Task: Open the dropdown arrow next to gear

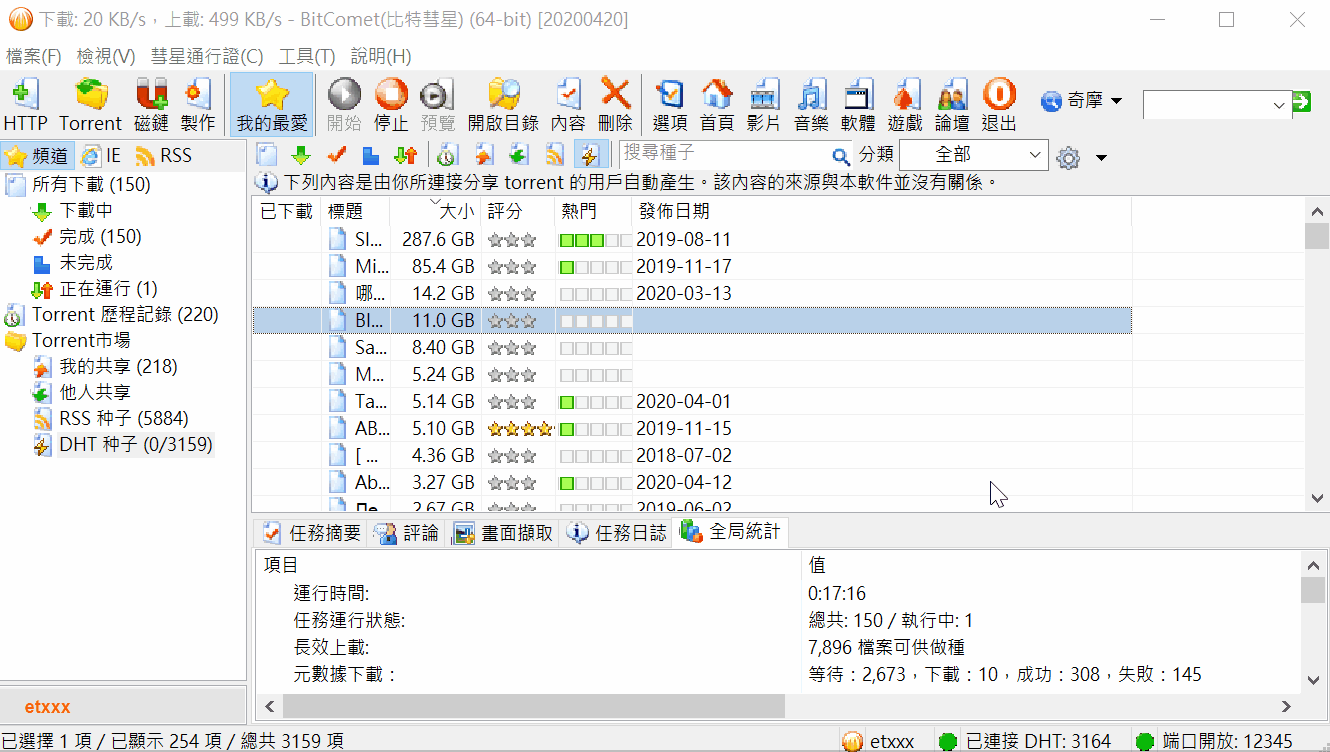Action: tap(1101, 158)
